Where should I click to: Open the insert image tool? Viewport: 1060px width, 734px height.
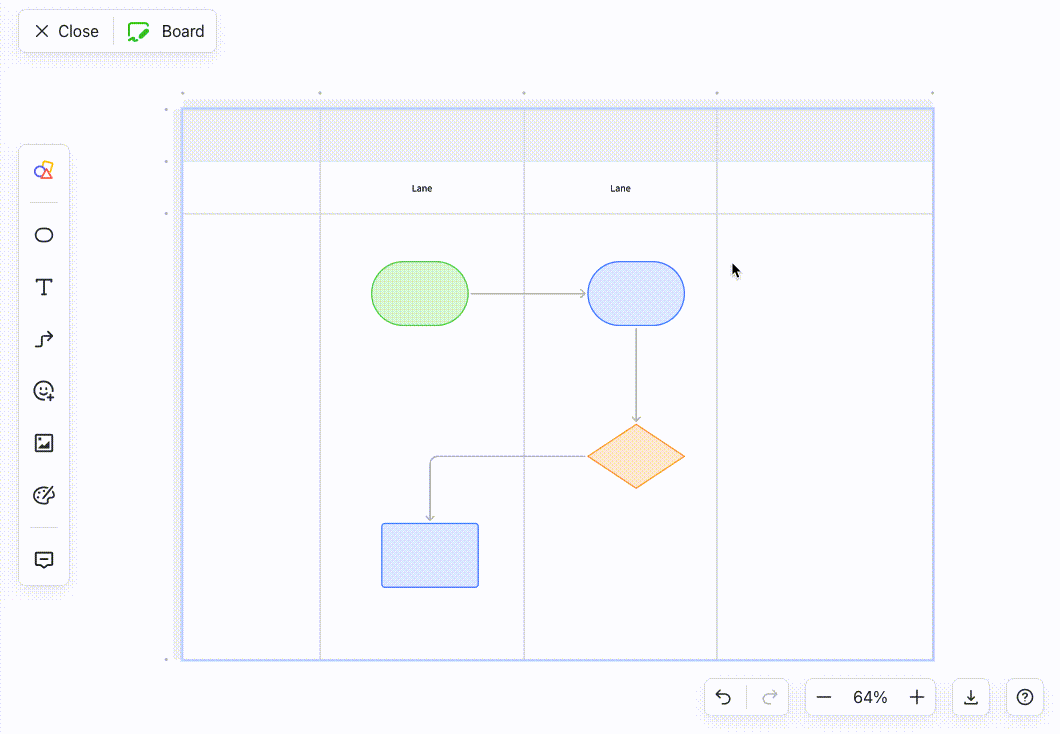click(43, 443)
